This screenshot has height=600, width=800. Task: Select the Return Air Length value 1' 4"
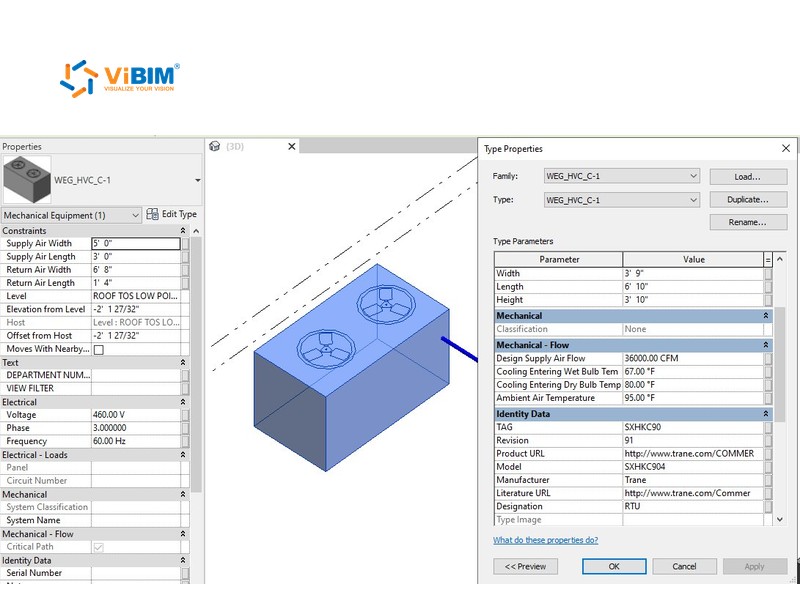pyautogui.click(x=136, y=283)
